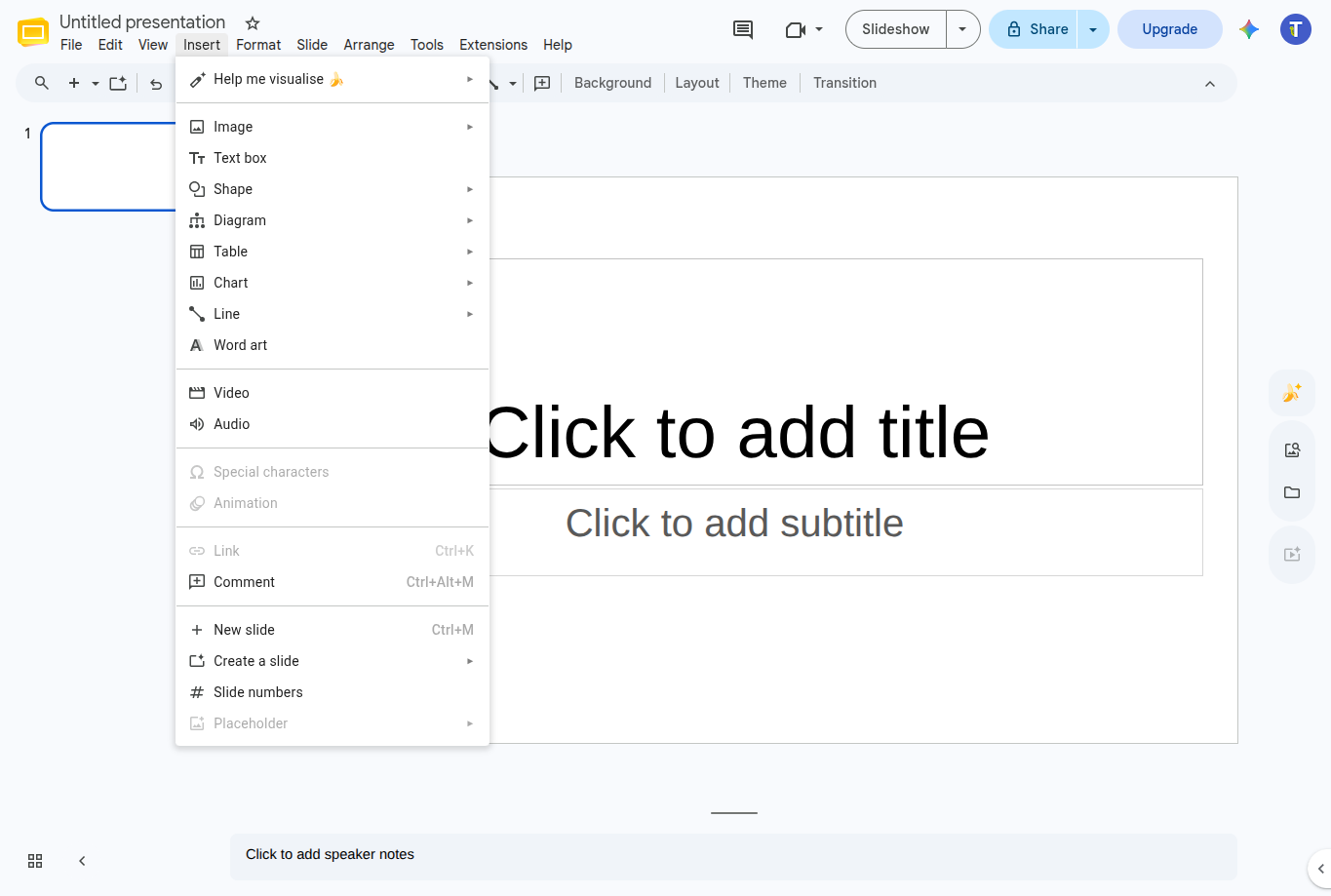Viewport: 1331px width, 896px height.
Task: Add comment via toolbar comment icon
Action: tap(542, 83)
